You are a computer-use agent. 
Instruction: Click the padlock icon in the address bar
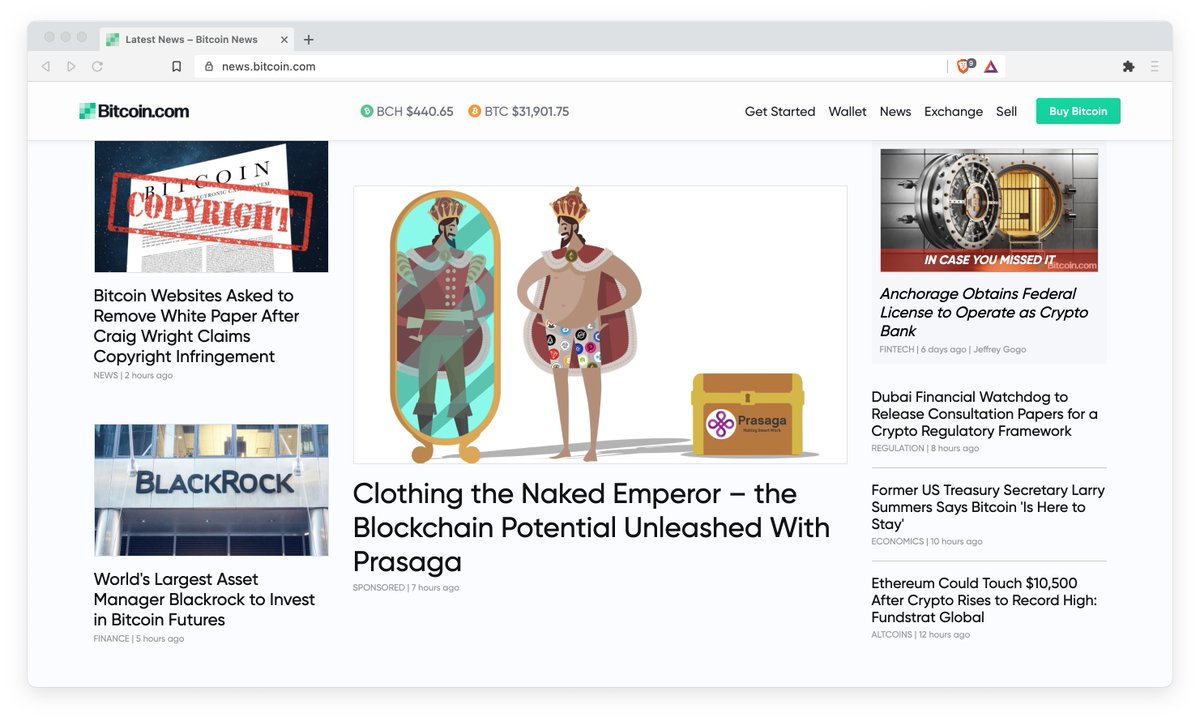209,67
